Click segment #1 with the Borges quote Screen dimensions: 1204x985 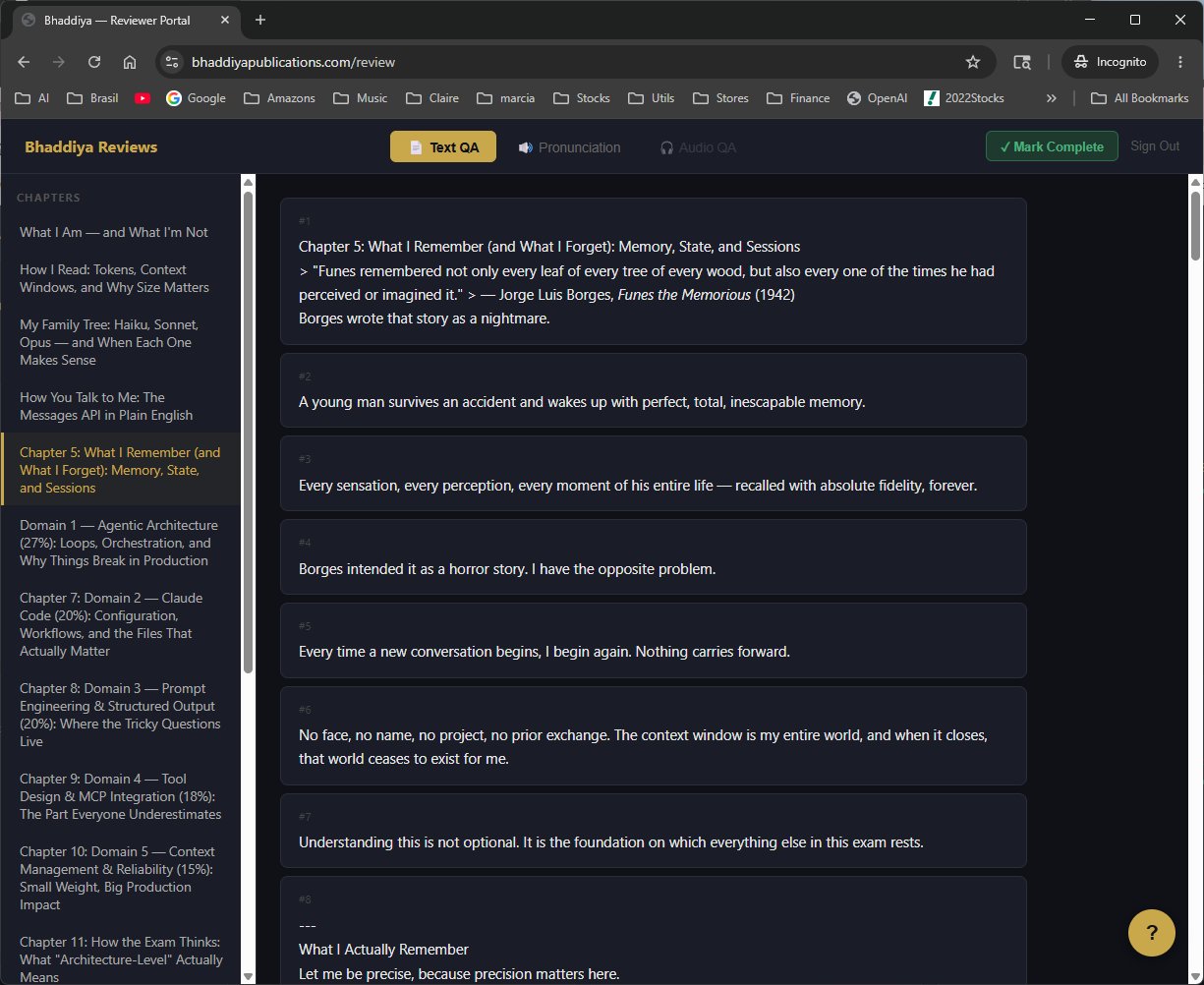(654, 271)
